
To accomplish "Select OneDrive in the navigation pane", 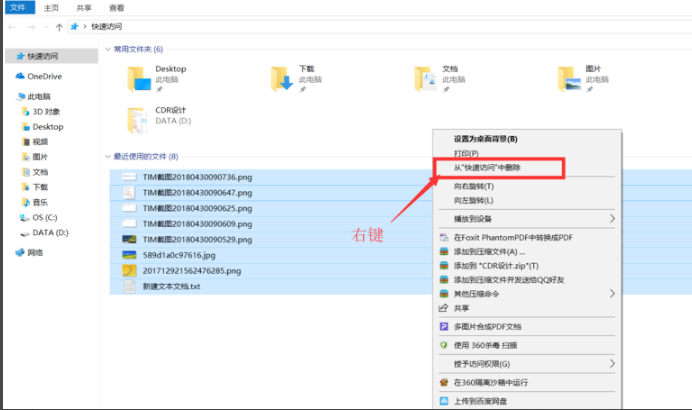I will (43, 76).
